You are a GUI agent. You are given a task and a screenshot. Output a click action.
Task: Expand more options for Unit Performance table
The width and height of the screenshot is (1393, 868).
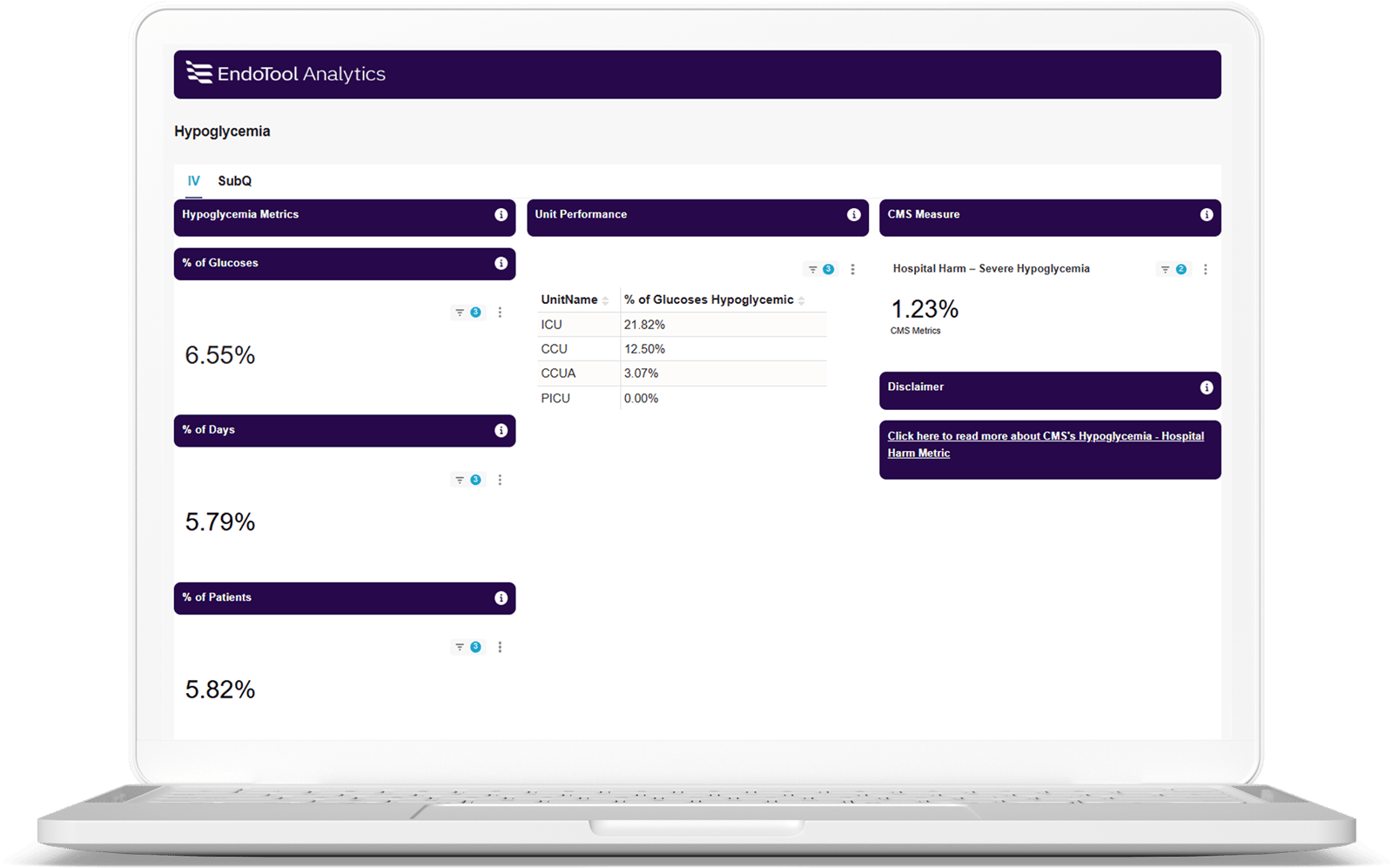[852, 270]
